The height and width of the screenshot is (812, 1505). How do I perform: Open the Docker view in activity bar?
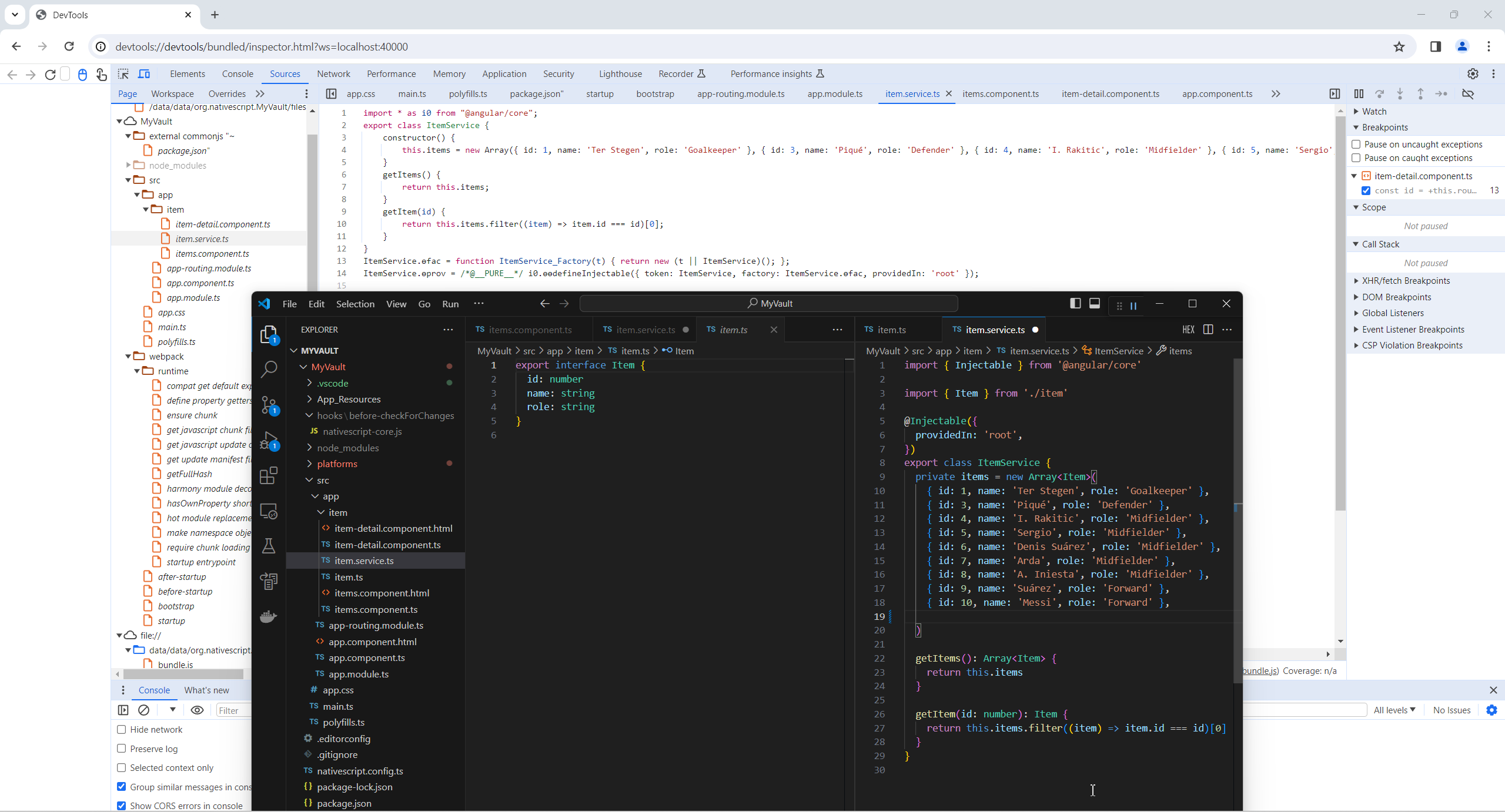[269, 616]
